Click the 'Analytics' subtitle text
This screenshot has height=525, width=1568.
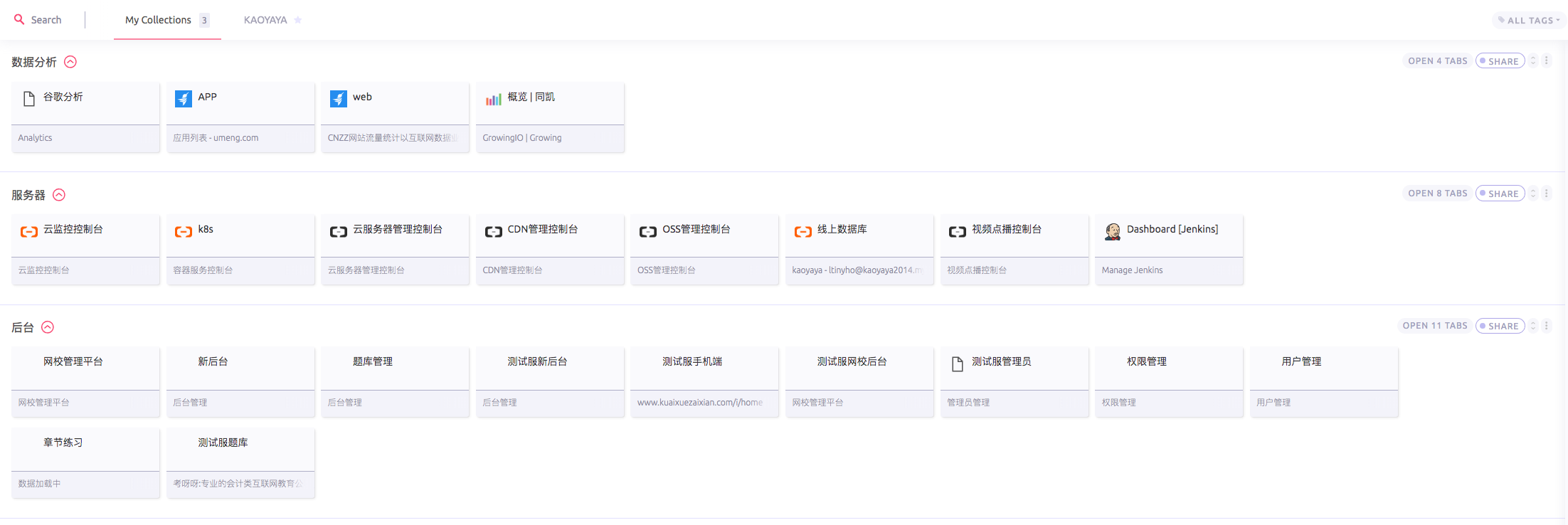[35, 138]
